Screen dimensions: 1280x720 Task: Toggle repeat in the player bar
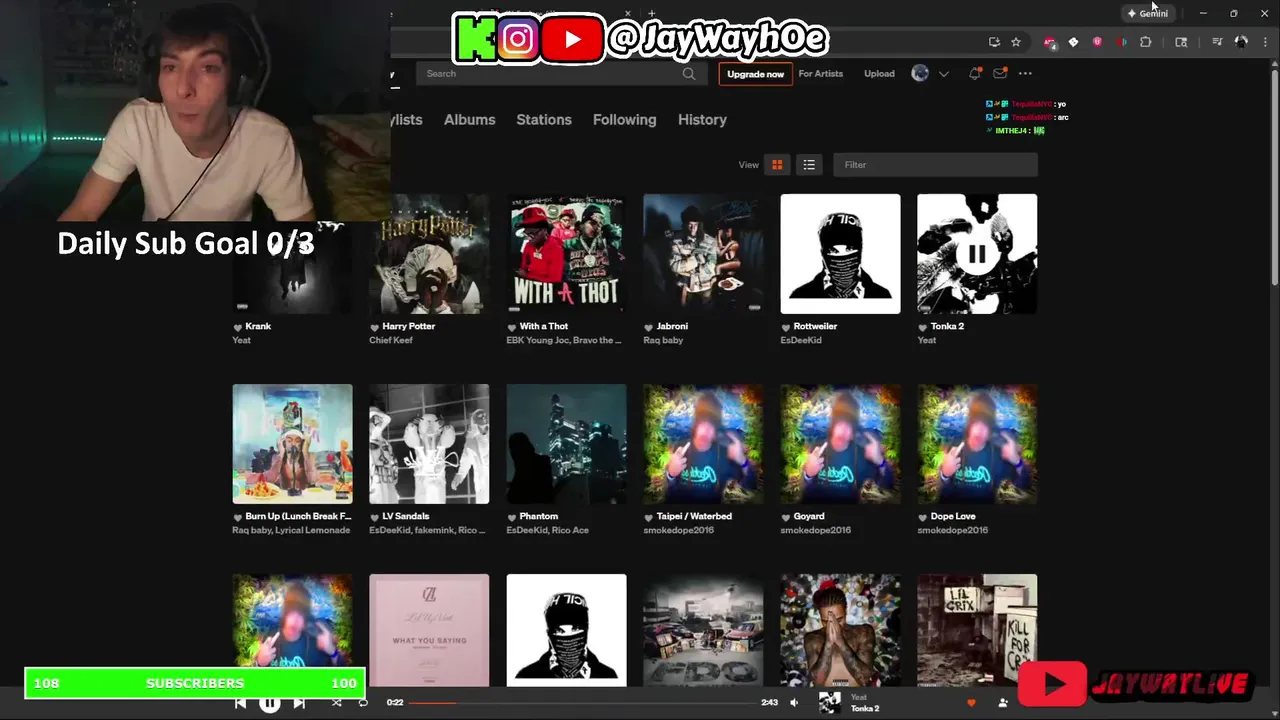363,703
